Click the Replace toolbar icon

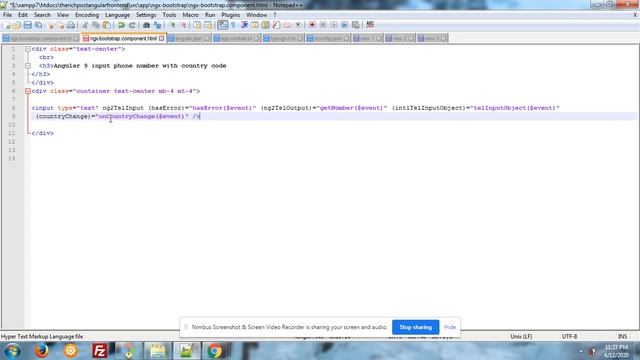[157, 25]
